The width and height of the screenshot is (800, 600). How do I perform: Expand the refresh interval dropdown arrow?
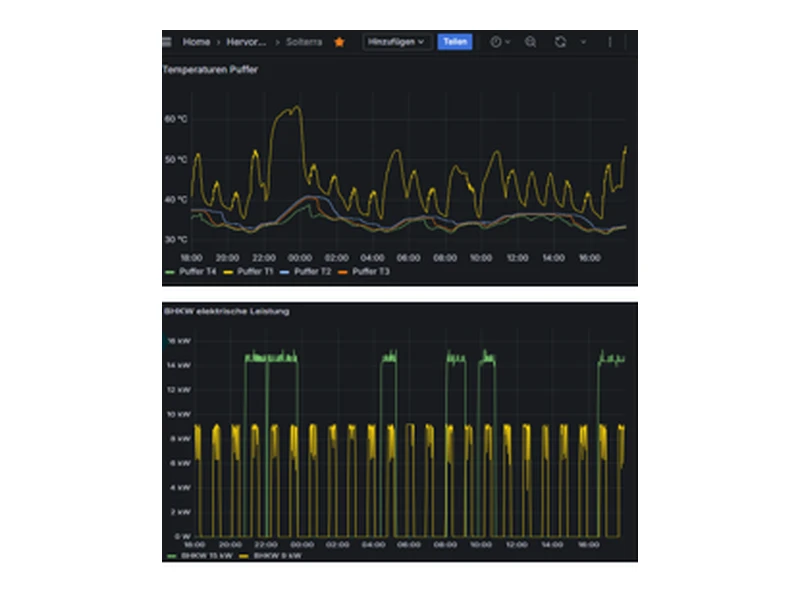pos(583,42)
